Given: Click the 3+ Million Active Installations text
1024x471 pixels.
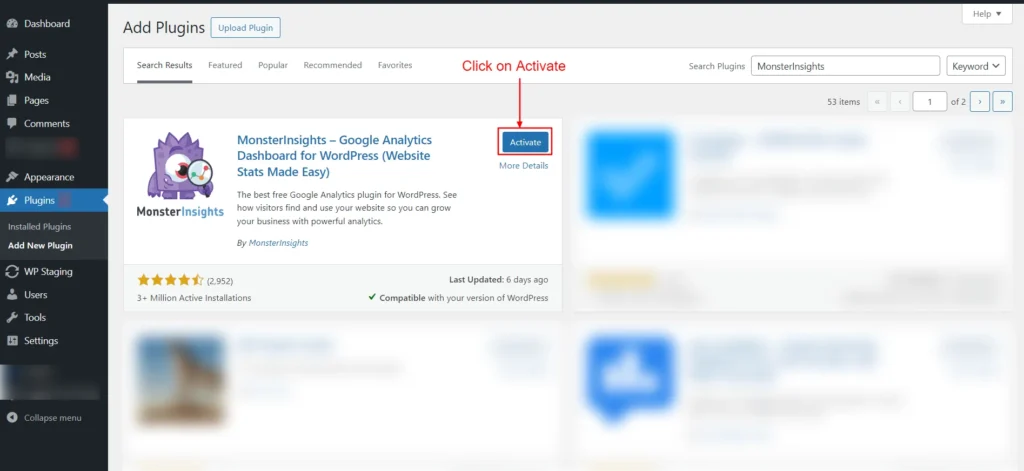Looking at the screenshot, I should [x=194, y=298].
